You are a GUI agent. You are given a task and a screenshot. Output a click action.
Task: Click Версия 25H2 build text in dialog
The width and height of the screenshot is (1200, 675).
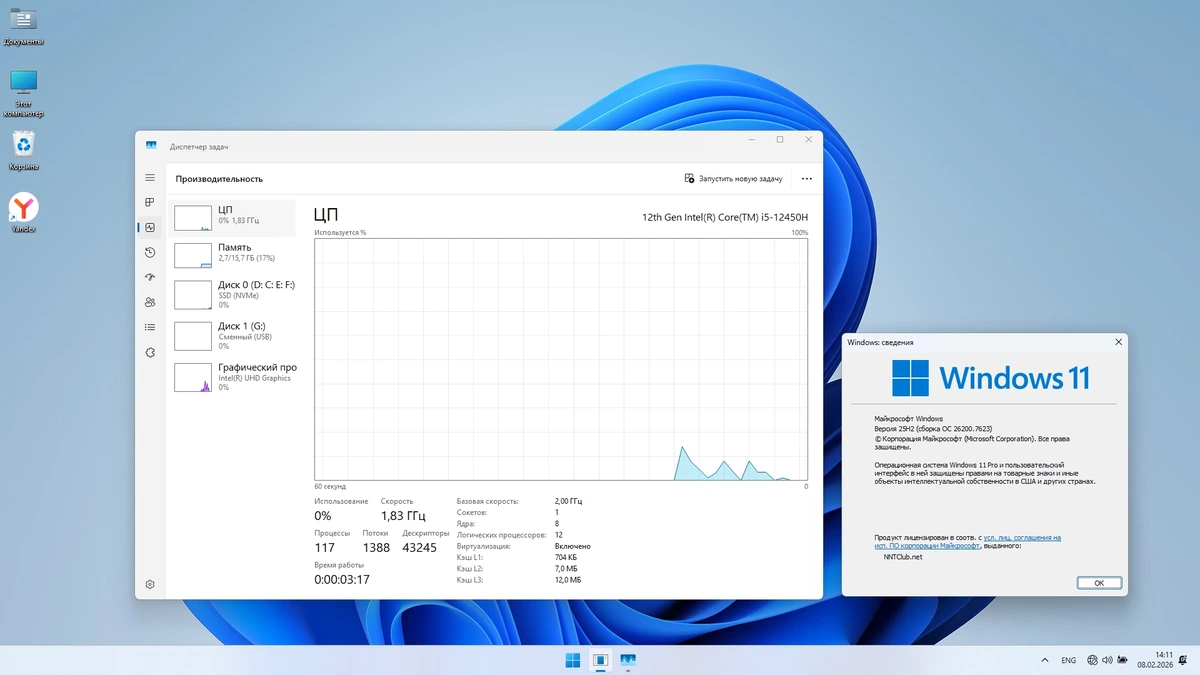point(933,428)
